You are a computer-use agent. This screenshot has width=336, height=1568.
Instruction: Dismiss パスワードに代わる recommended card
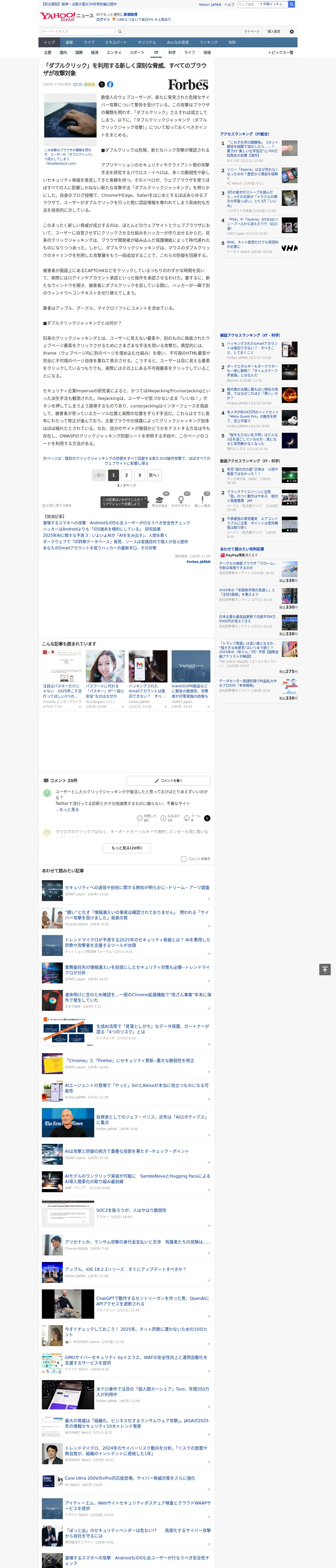122,707
